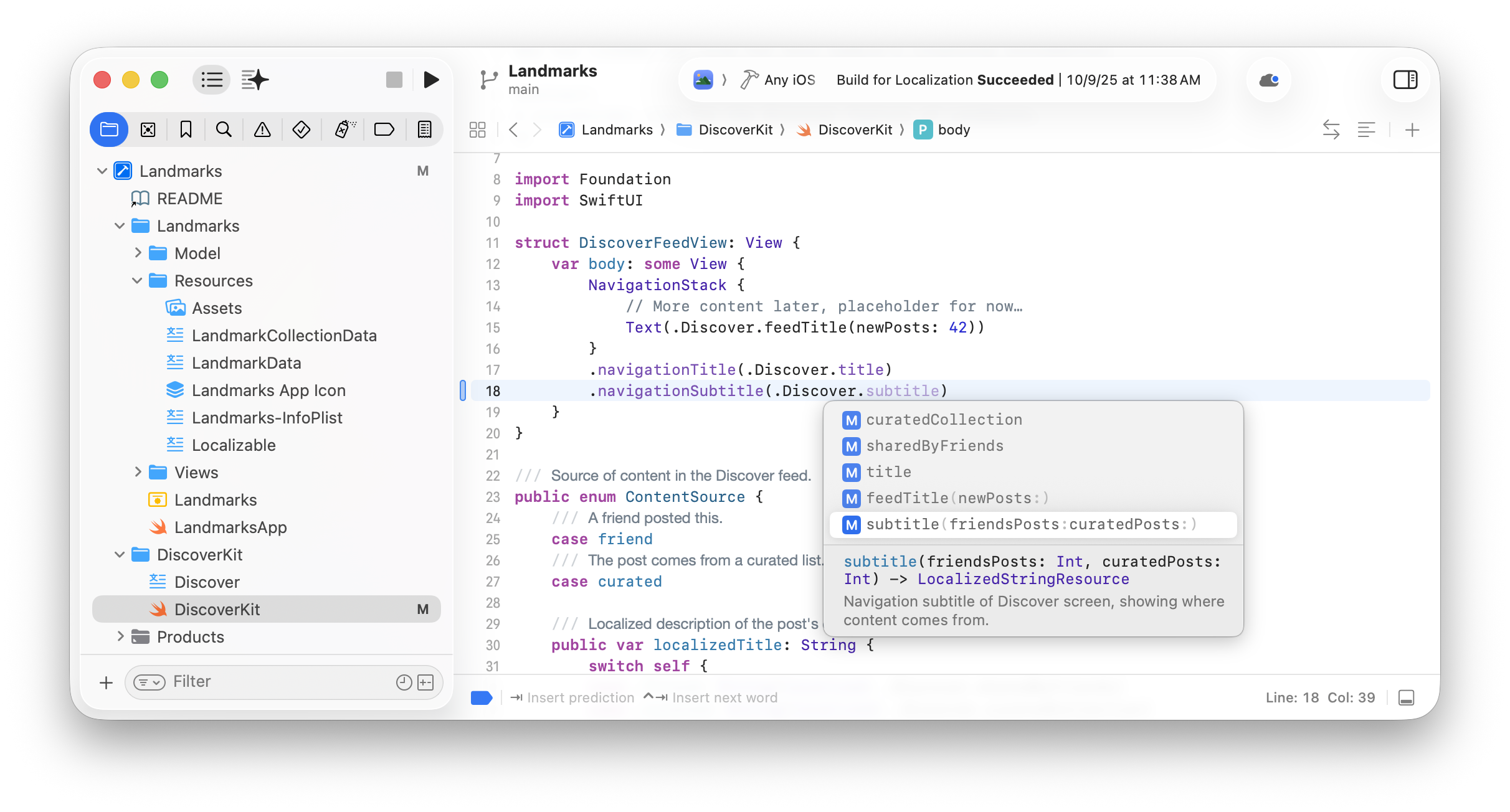This screenshot has height=812, width=1510.
Task: Show only recent files clock filter
Action: [x=404, y=682]
